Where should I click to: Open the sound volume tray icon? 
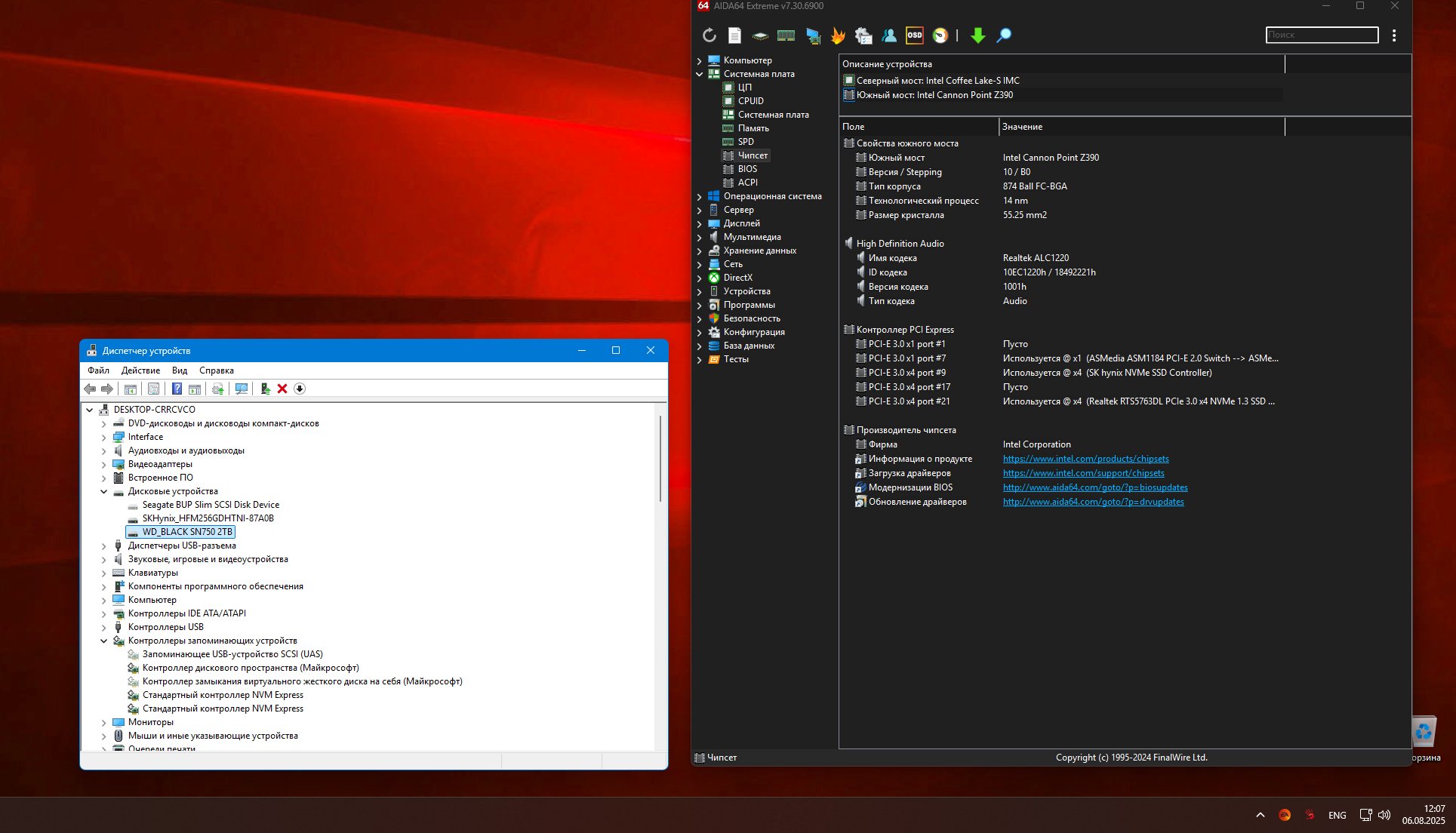click(x=1384, y=815)
